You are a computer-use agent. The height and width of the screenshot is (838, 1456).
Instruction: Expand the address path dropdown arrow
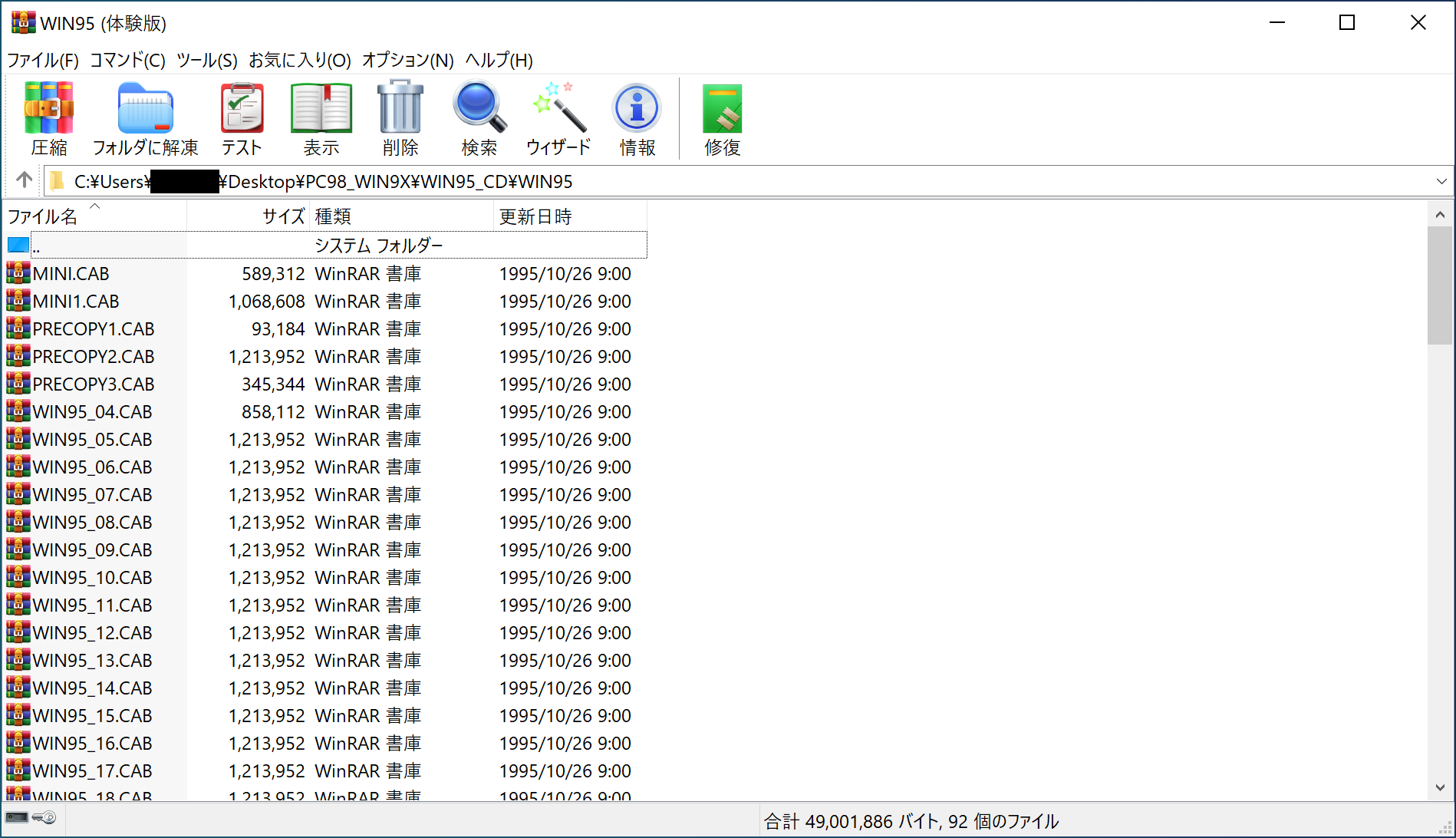pyautogui.click(x=1441, y=181)
